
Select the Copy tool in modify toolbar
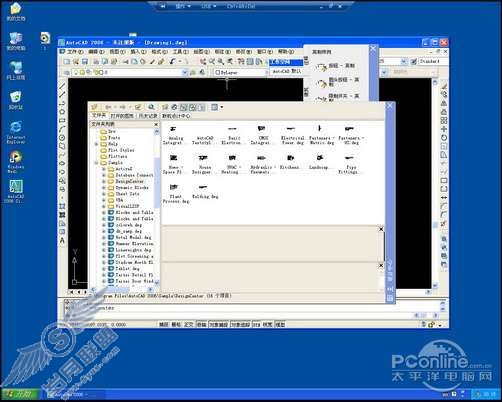click(444, 95)
